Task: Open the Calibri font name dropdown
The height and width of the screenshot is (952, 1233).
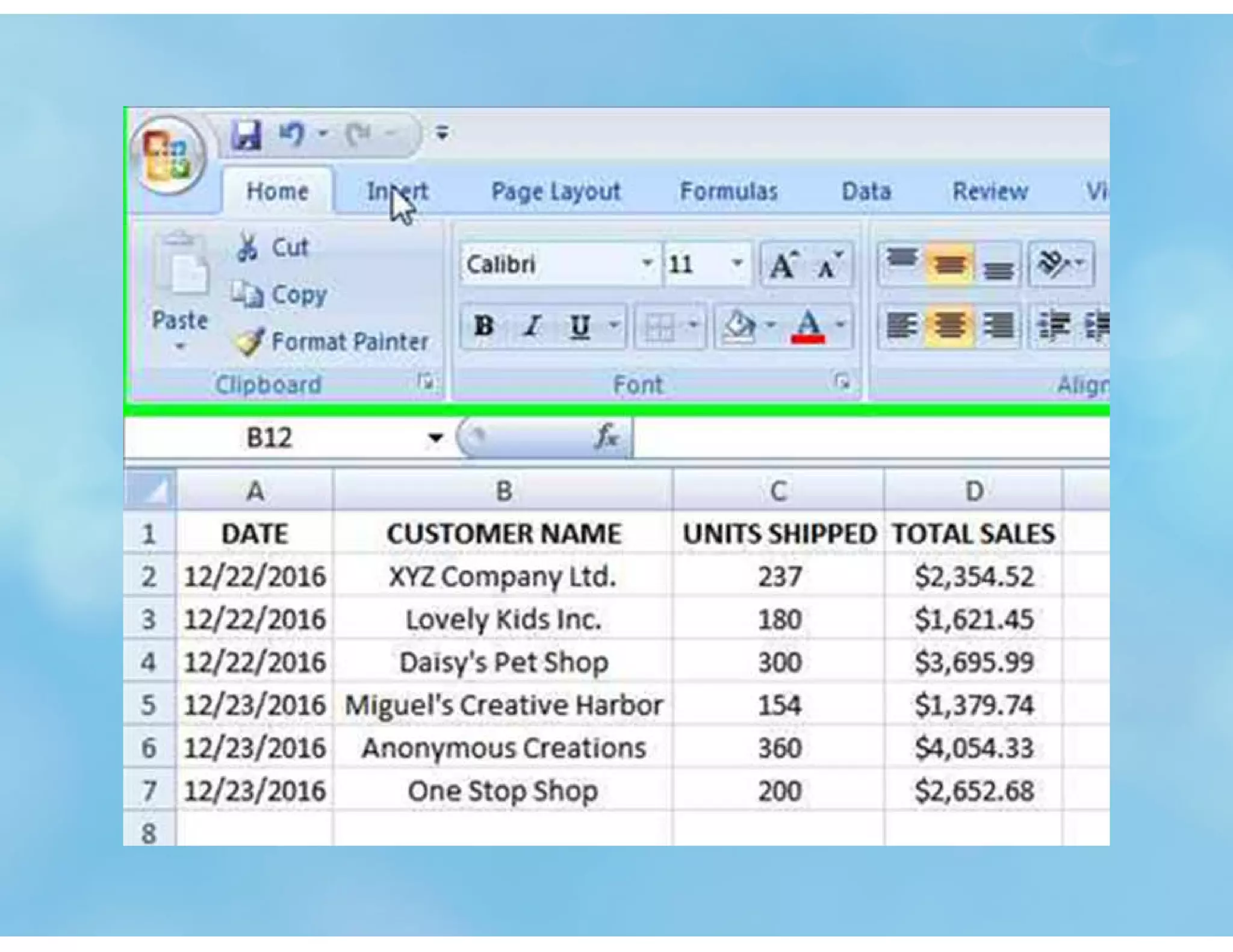Action: (x=647, y=264)
